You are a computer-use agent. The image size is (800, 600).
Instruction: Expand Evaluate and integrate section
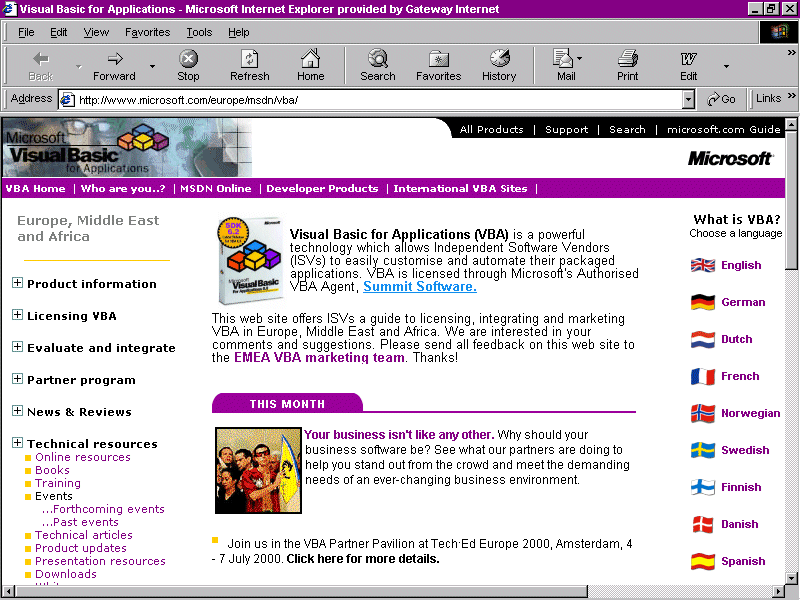click(17, 347)
